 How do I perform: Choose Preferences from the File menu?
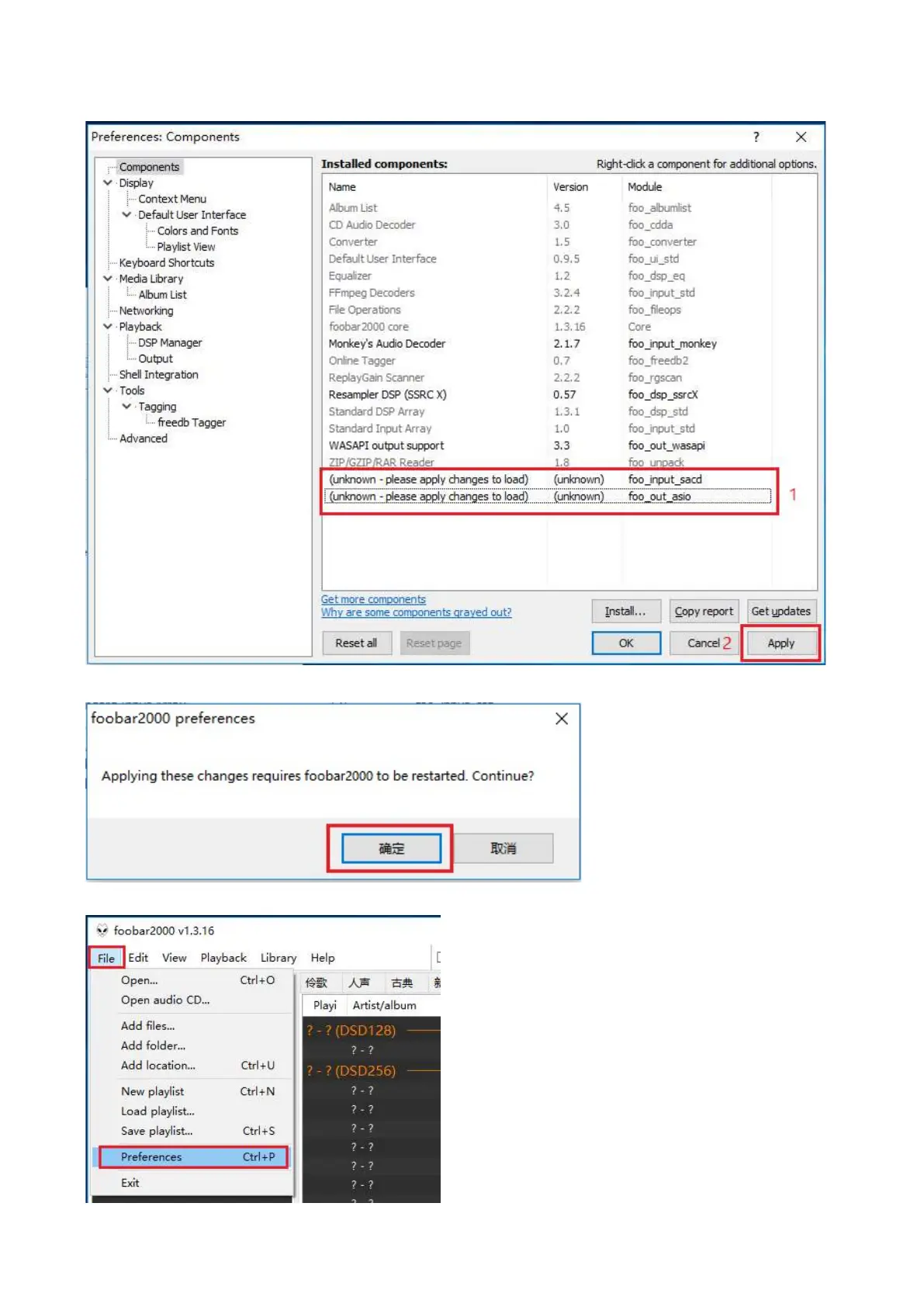pos(192,1157)
